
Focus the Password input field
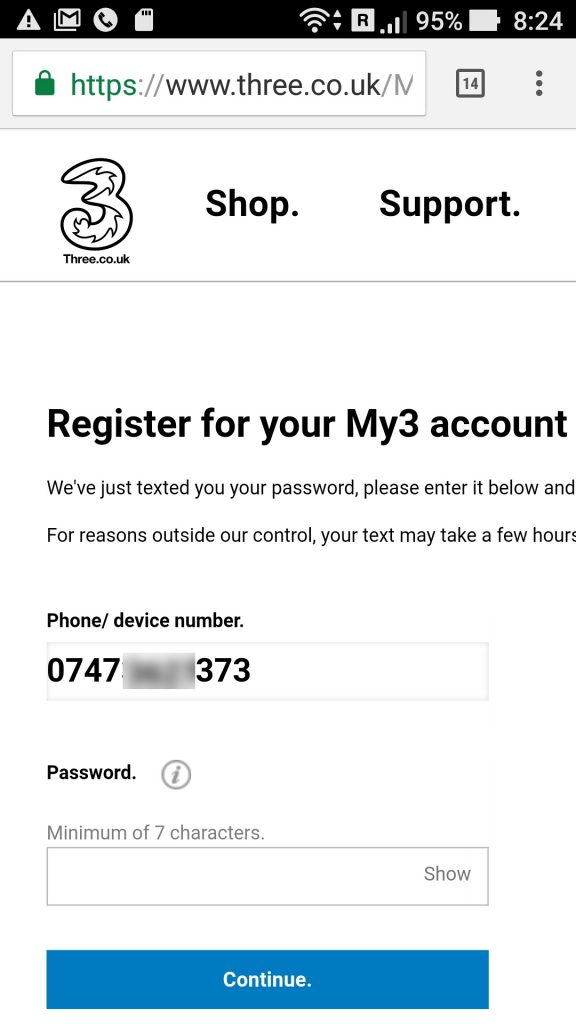267,876
